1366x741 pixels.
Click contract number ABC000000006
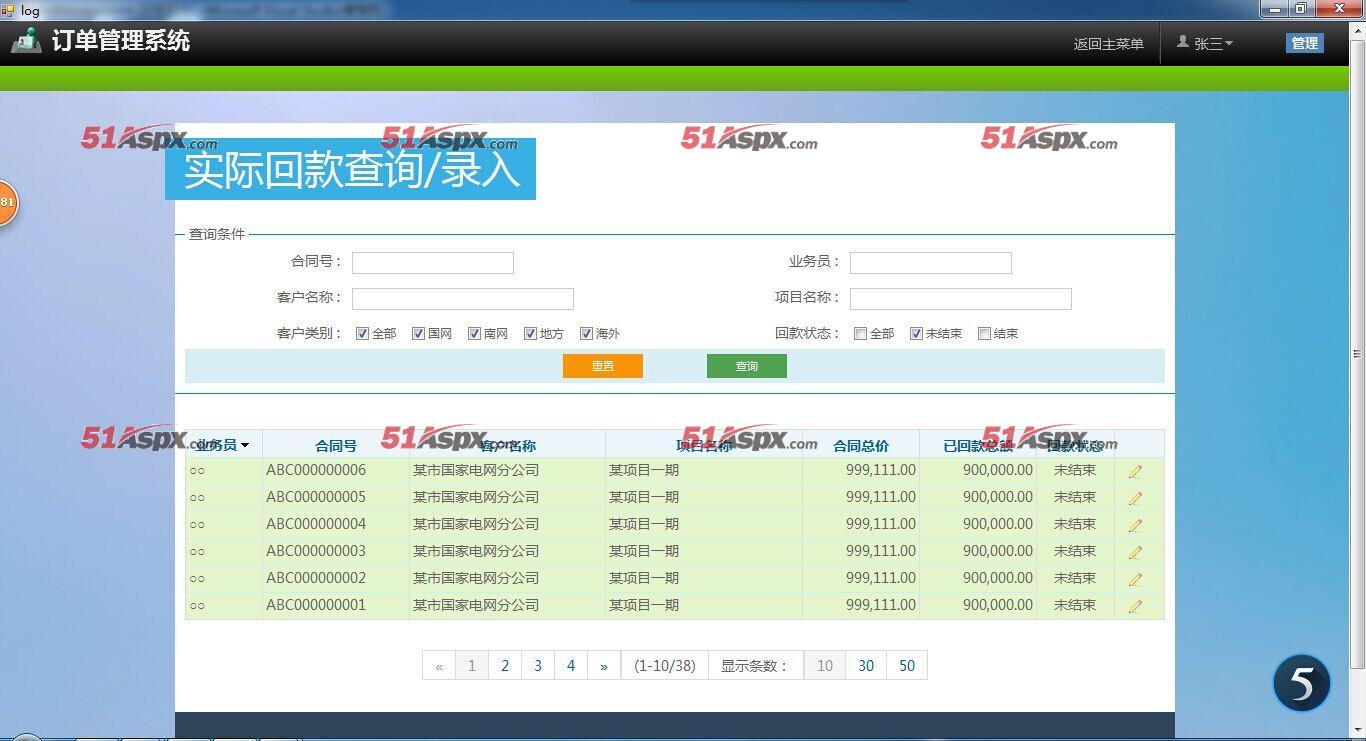pos(316,470)
